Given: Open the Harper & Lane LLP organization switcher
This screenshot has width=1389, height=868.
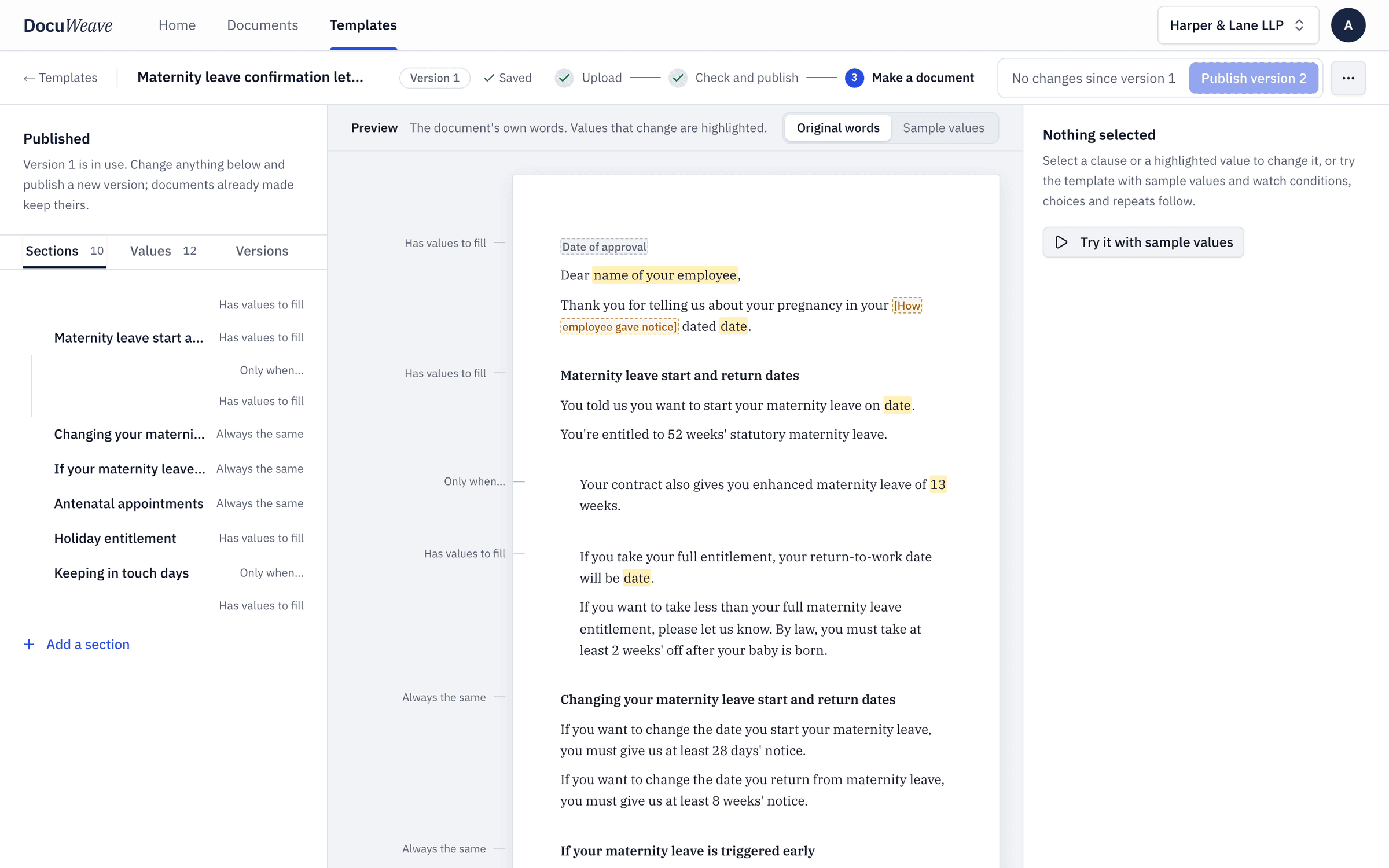Looking at the screenshot, I should point(1238,25).
